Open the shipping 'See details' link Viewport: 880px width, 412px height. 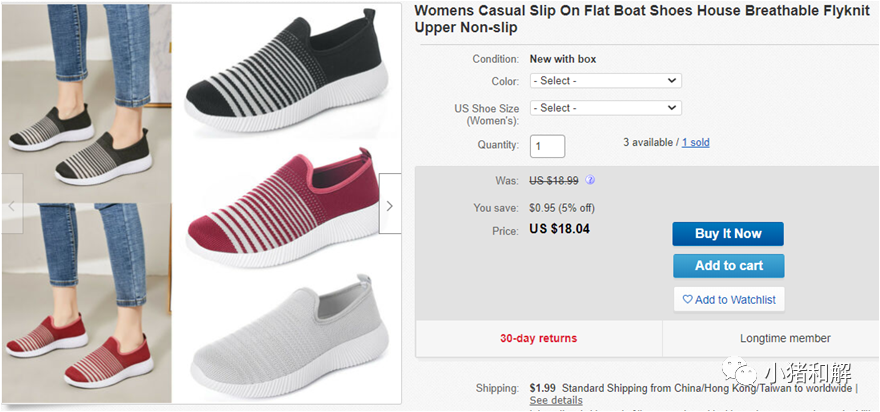(555, 400)
